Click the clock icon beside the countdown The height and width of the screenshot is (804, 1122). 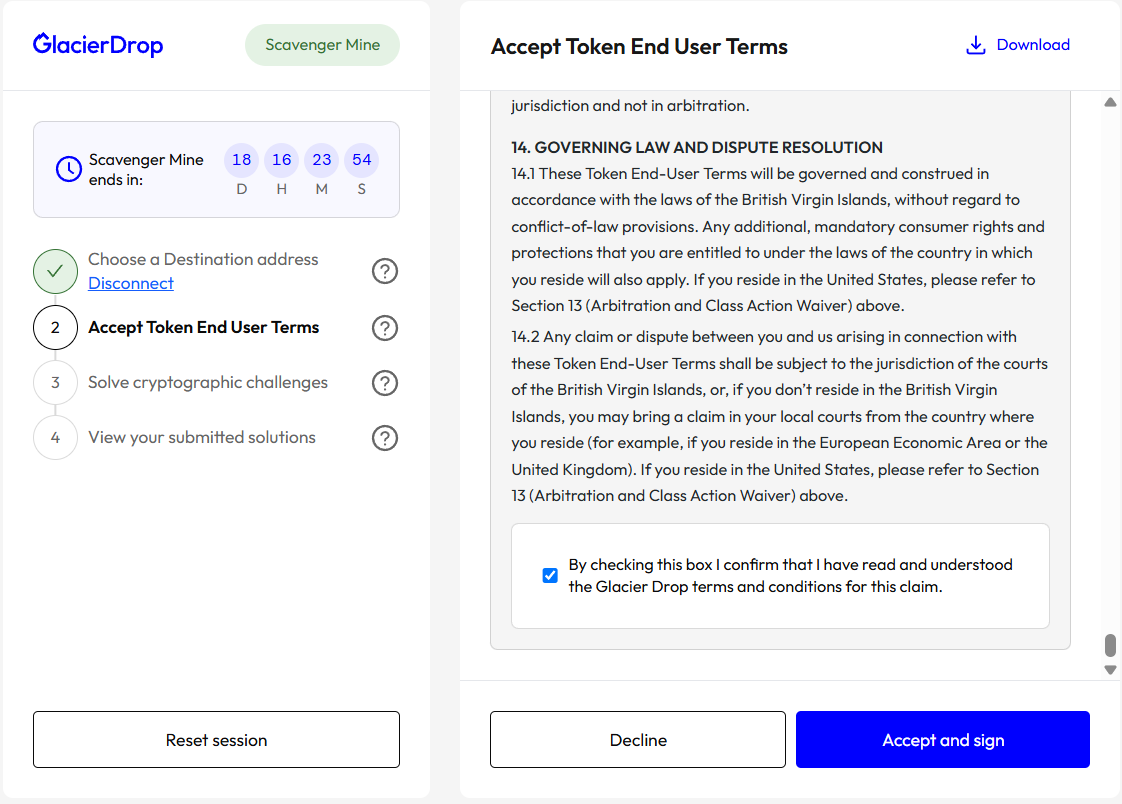point(68,169)
